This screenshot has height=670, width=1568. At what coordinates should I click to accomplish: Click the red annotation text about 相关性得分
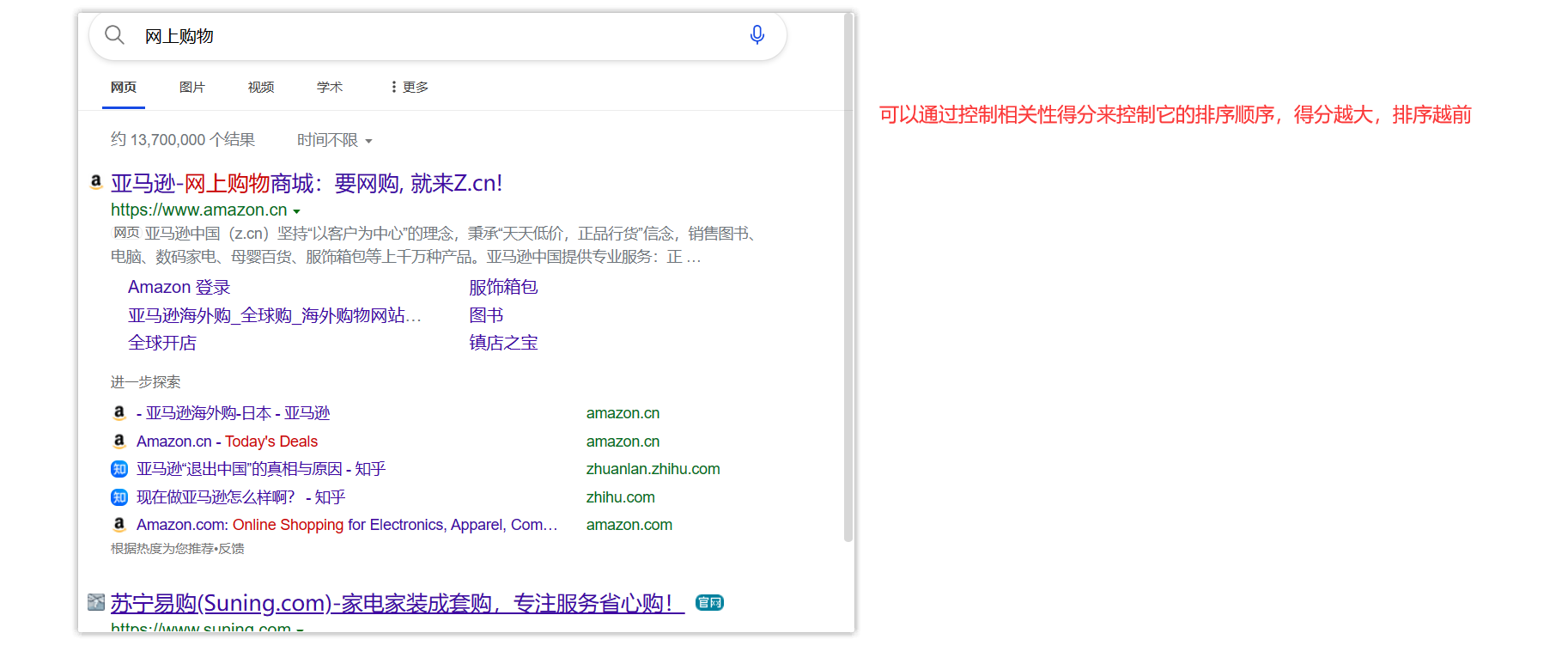coord(1176,115)
